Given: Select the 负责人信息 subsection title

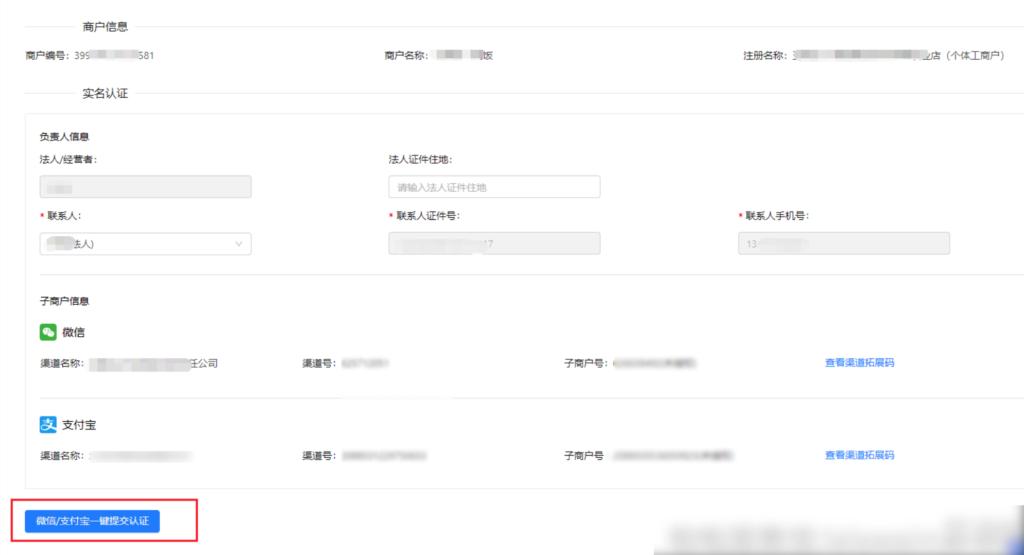Looking at the screenshot, I should tap(64, 136).
